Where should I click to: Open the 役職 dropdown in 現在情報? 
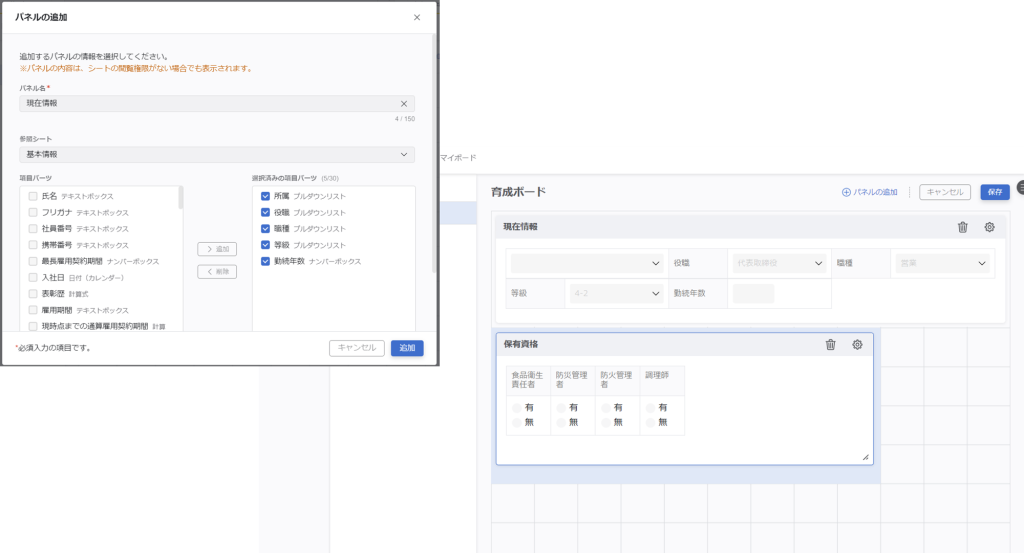click(780, 263)
